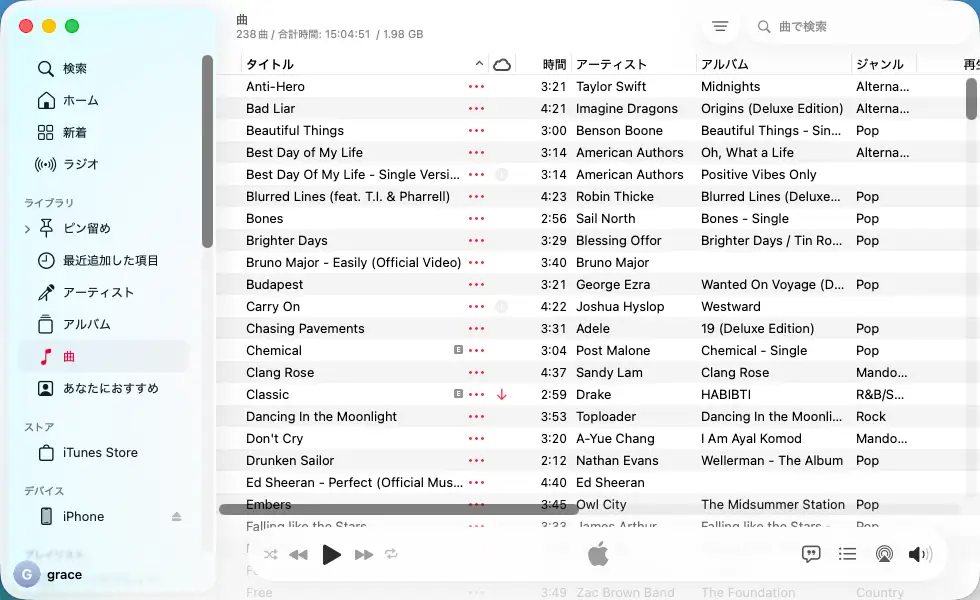The width and height of the screenshot is (980, 600).
Task: Sort by タイトル column header
Action: 364,64
